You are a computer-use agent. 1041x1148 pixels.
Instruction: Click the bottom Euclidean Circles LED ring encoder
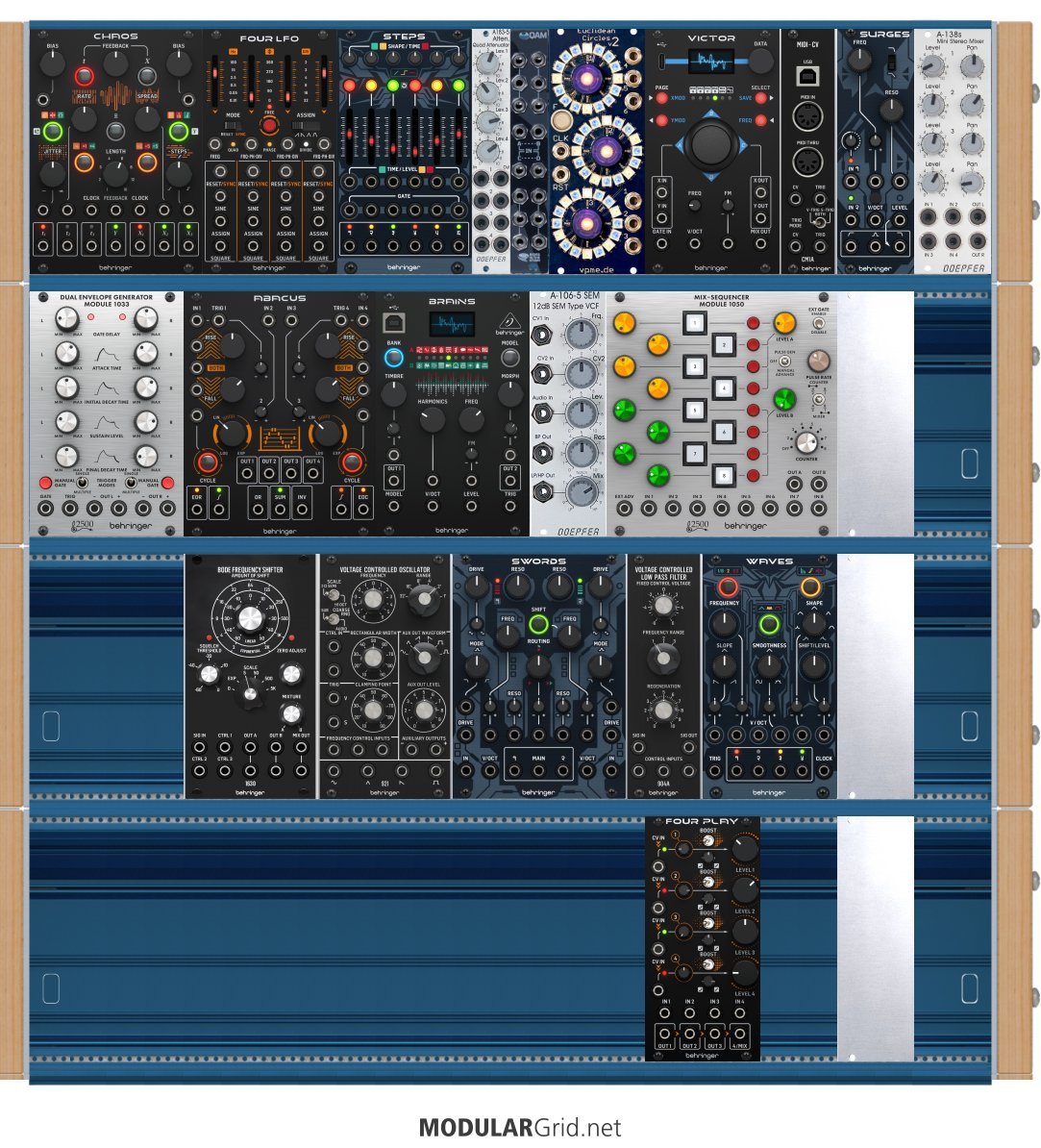[586, 223]
